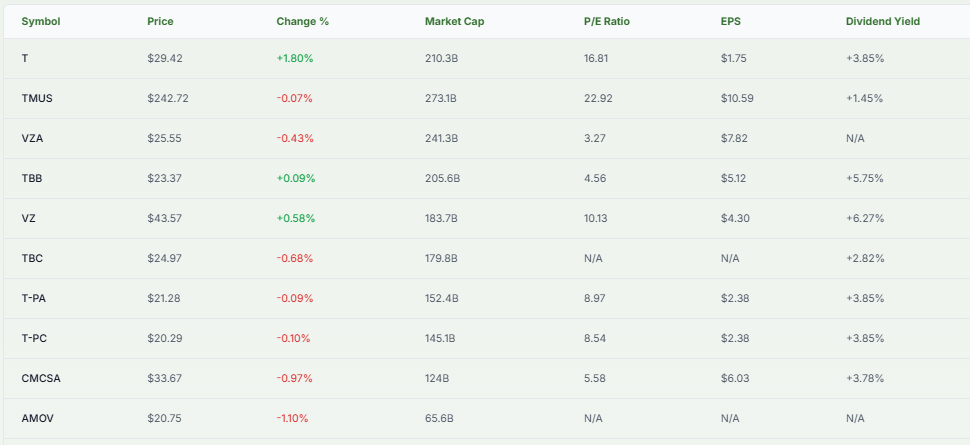970x445 pixels.
Task: Click the -0.97% change value
Action: tap(294, 378)
